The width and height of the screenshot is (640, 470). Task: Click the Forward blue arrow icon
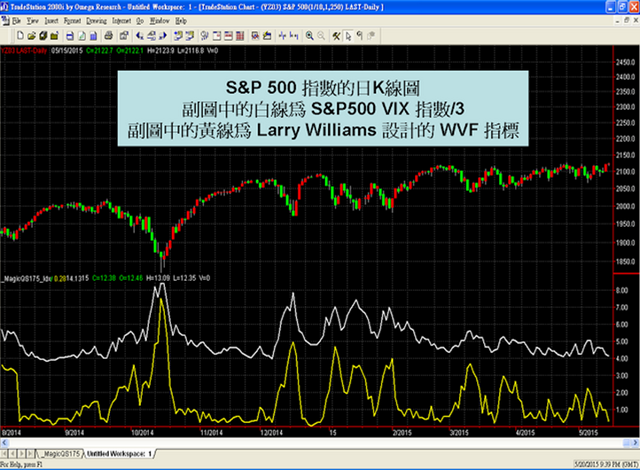click(163, 36)
